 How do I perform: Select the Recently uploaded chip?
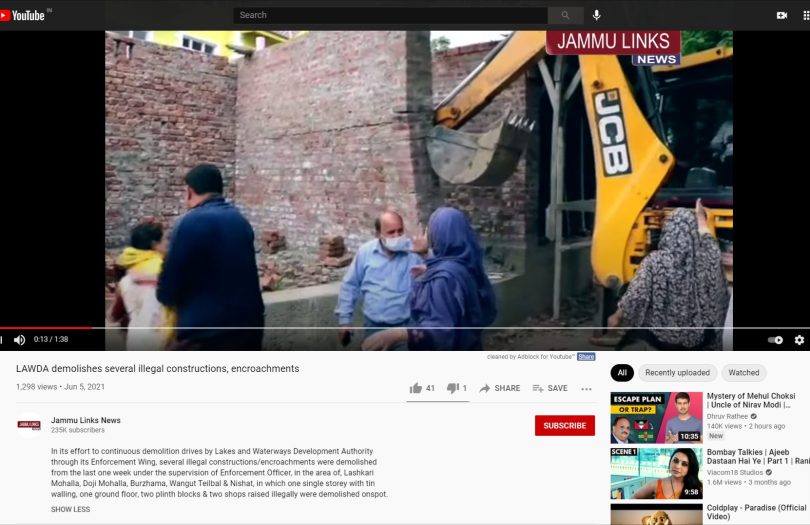(x=677, y=373)
